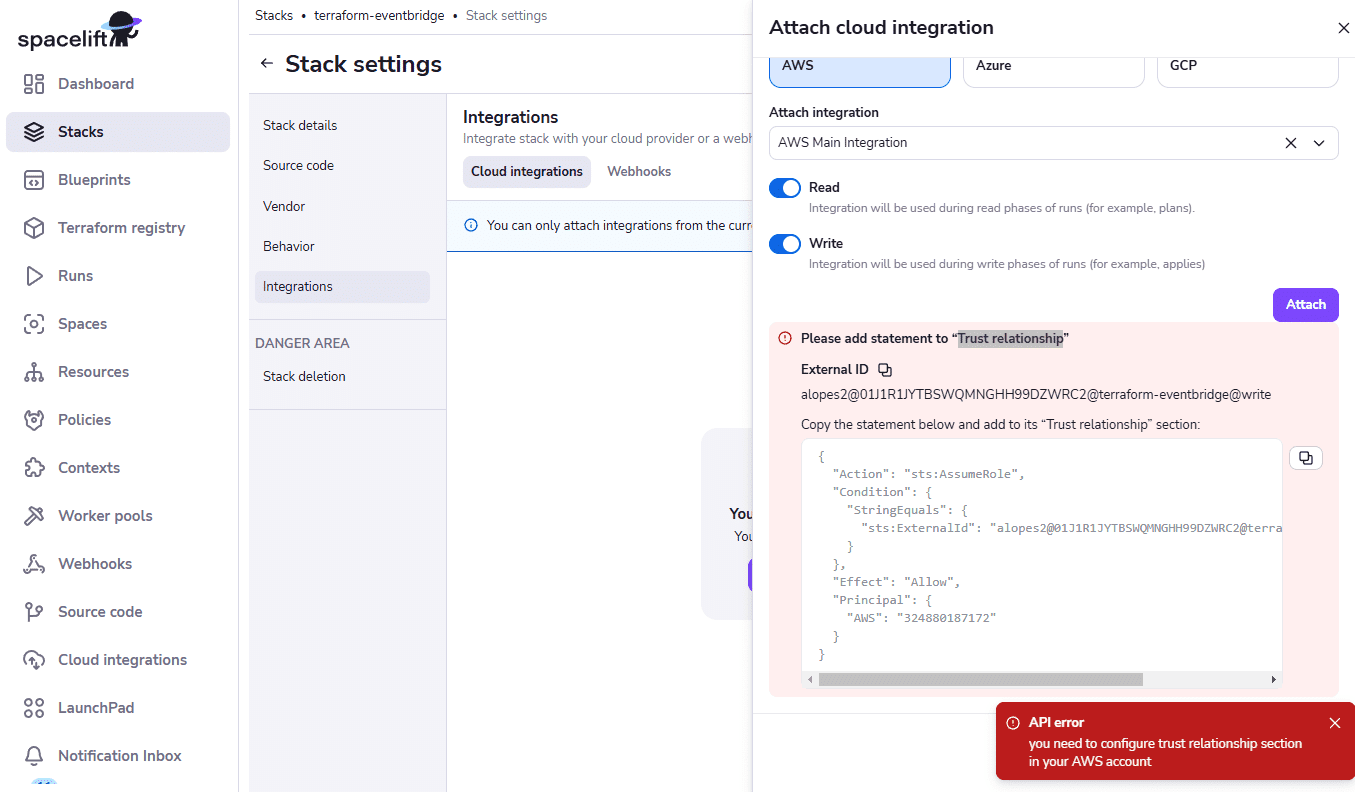The image size is (1355, 792).
Task: Clear the selected AWS Main Integration
Action: pos(1291,143)
